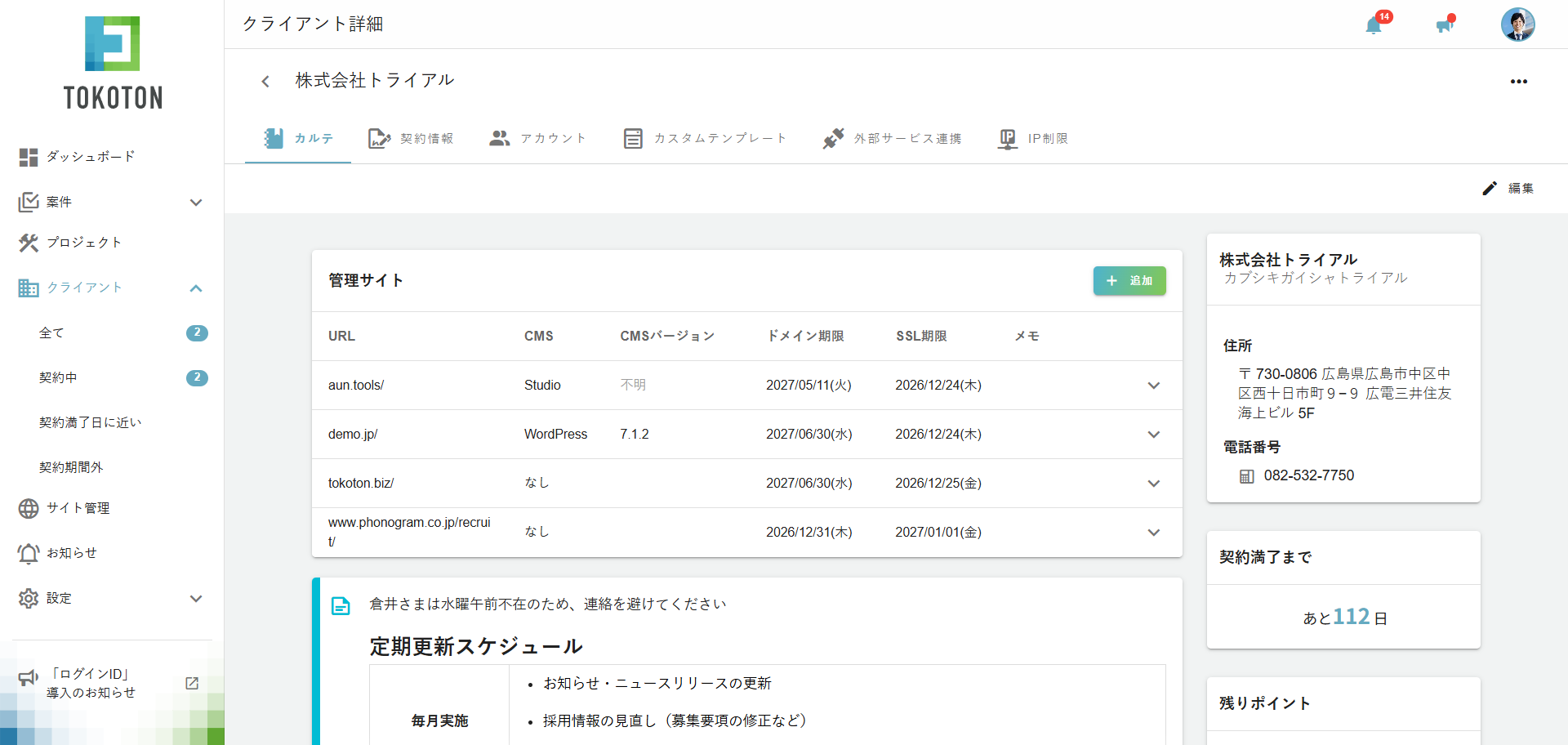
Task: Click the 契約情報 contract icon
Action: (379, 139)
